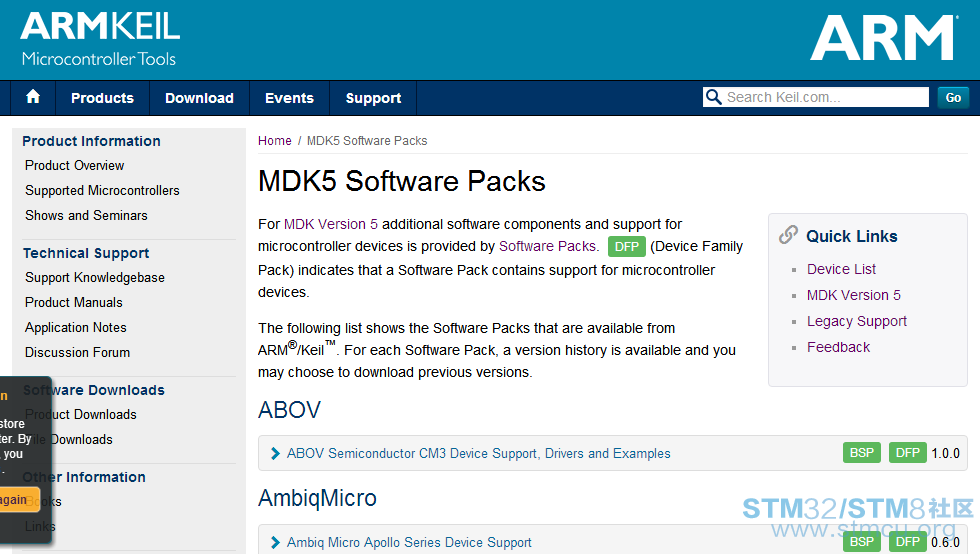This screenshot has width=980, height=554.
Task: Open Product Overview in sidebar
Action: [x=74, y=165]
